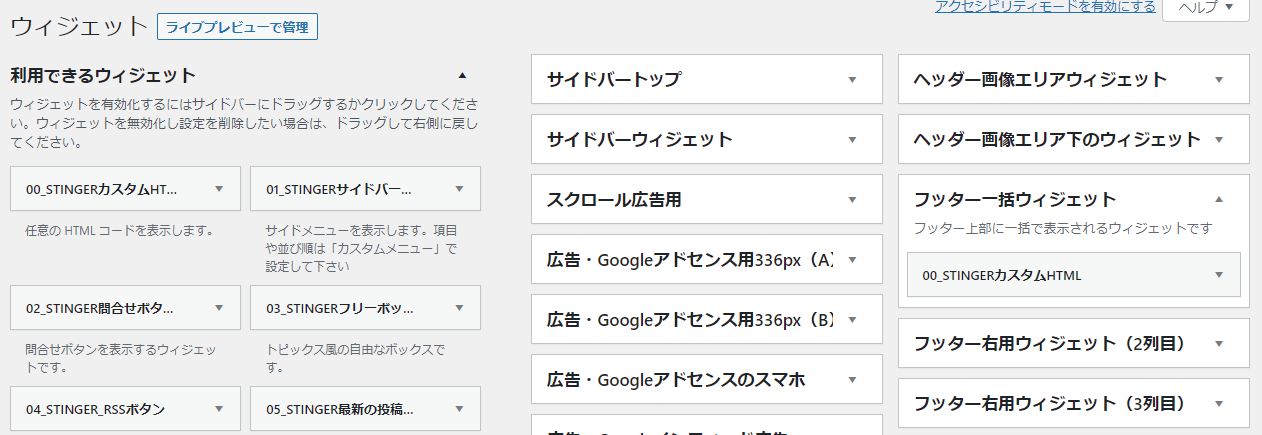Expand the サイドバートップ widget area
This screenshot has width=1262, height=435.
coord(852,79)
